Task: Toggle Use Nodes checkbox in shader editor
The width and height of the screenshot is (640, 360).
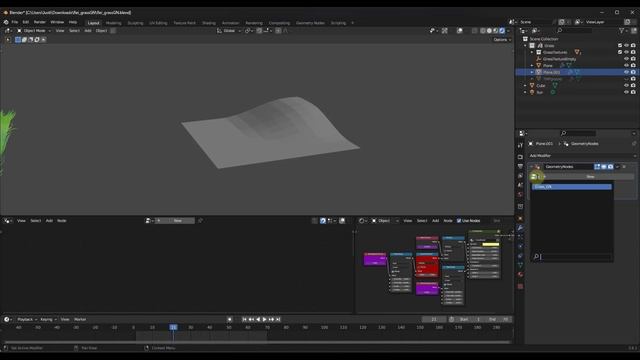Action: click(459, 221)
